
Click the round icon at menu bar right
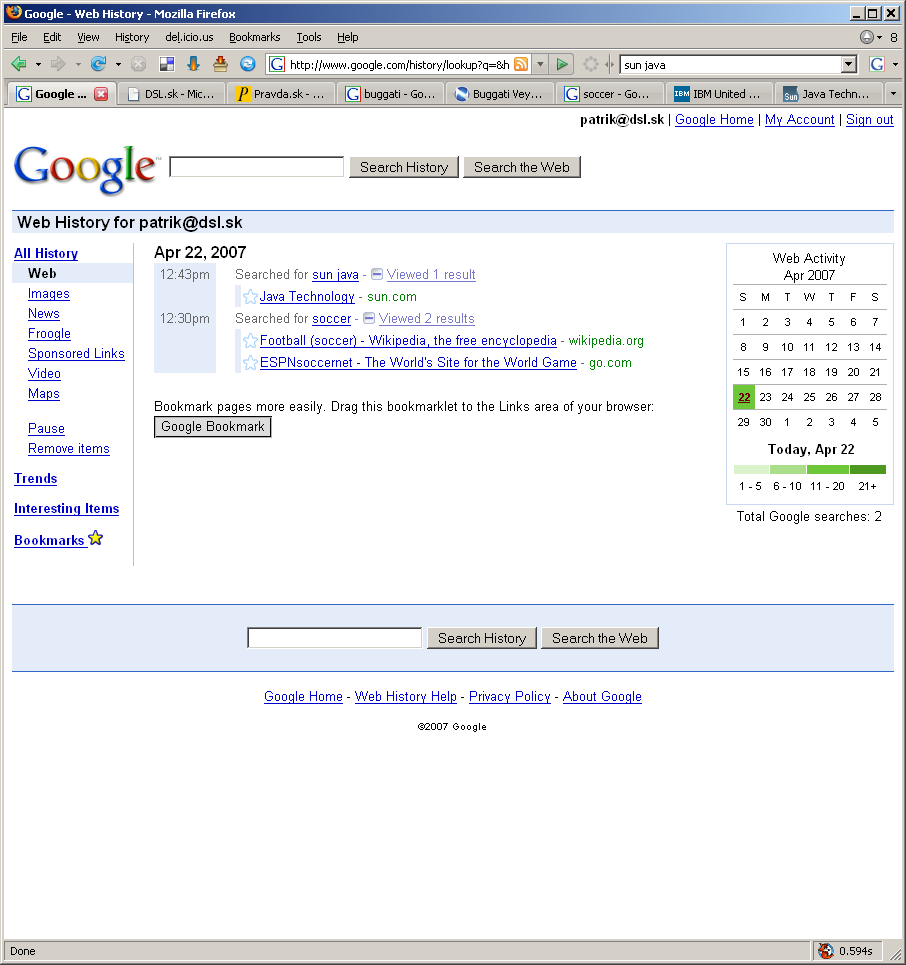coord(867,38)
